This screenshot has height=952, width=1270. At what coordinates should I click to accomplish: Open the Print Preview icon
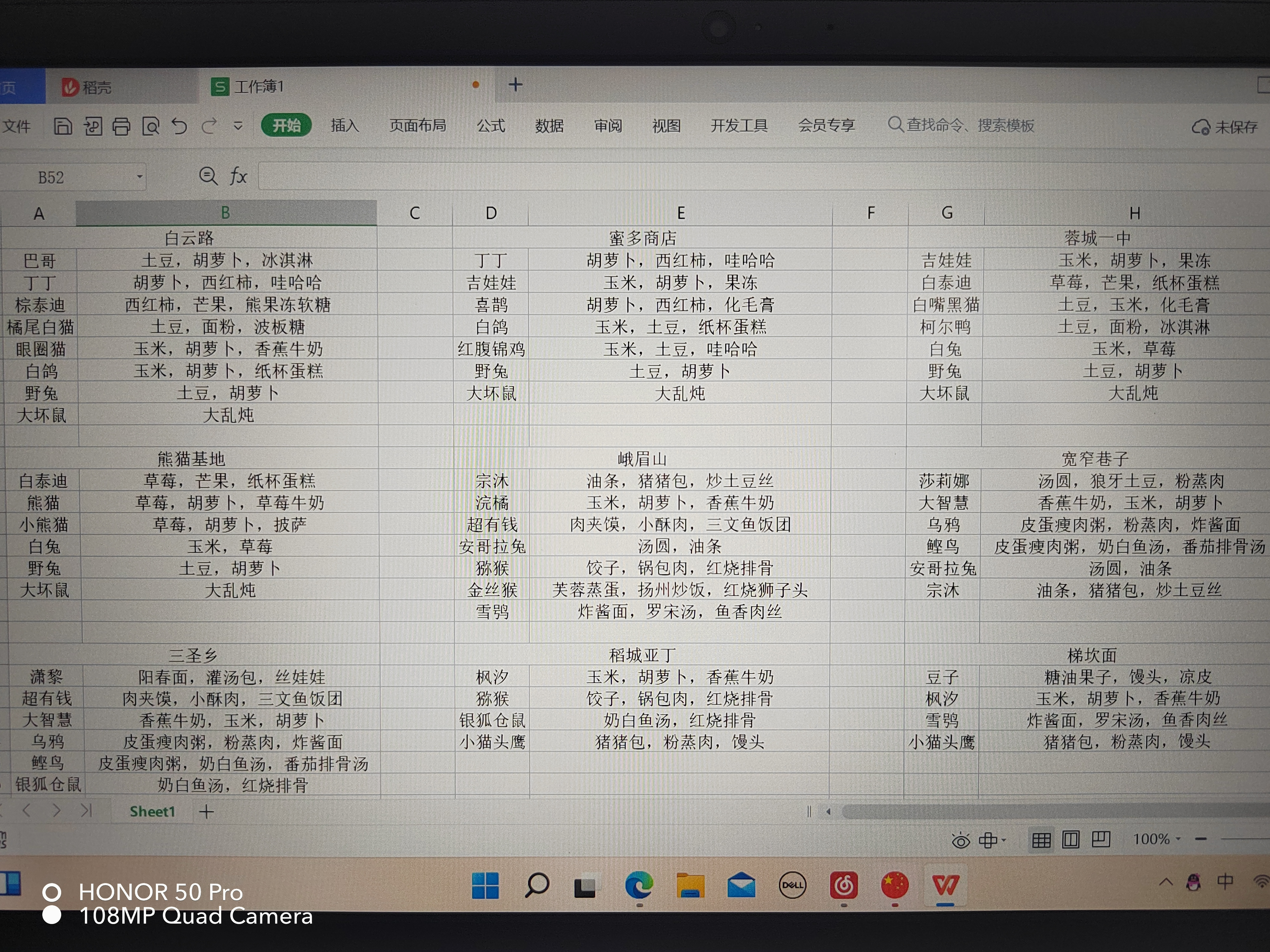point(150,126)
